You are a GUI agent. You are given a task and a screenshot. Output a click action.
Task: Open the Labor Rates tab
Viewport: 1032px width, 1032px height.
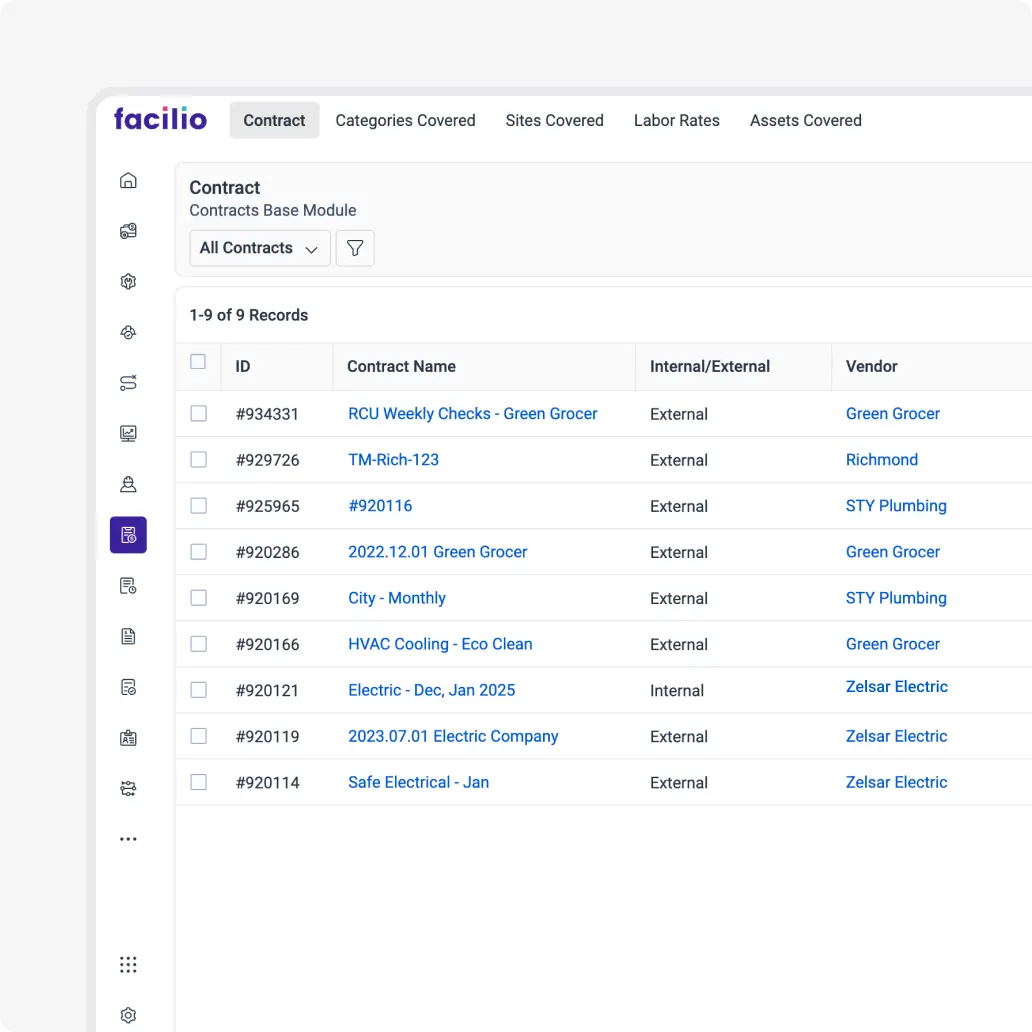(677, 120)
